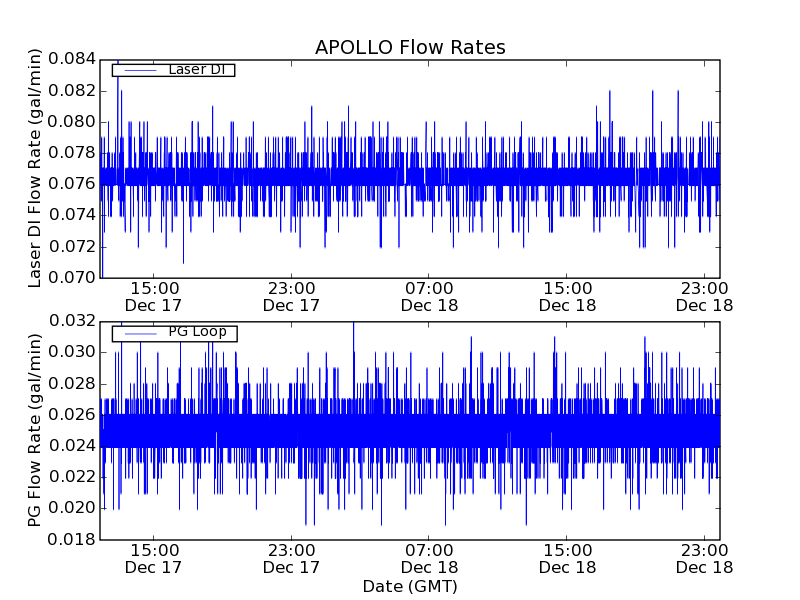
Task: Click the 0.022 y-axis tick label
Action: tap(72, 477)
